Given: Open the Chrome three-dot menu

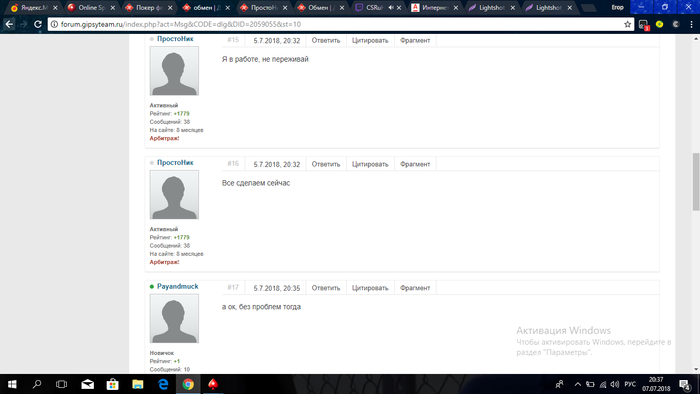Looking at the screenshot, I should 691,24.
